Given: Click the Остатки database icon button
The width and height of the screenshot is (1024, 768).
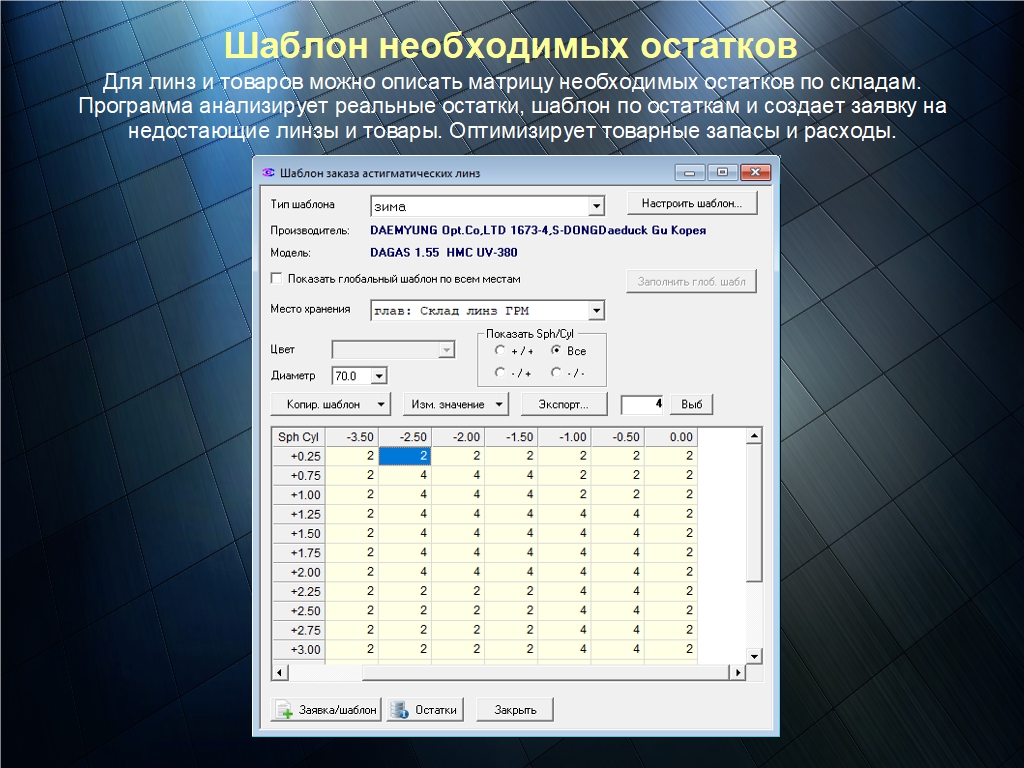Looking at the screenshot, I should pos(400,710).
